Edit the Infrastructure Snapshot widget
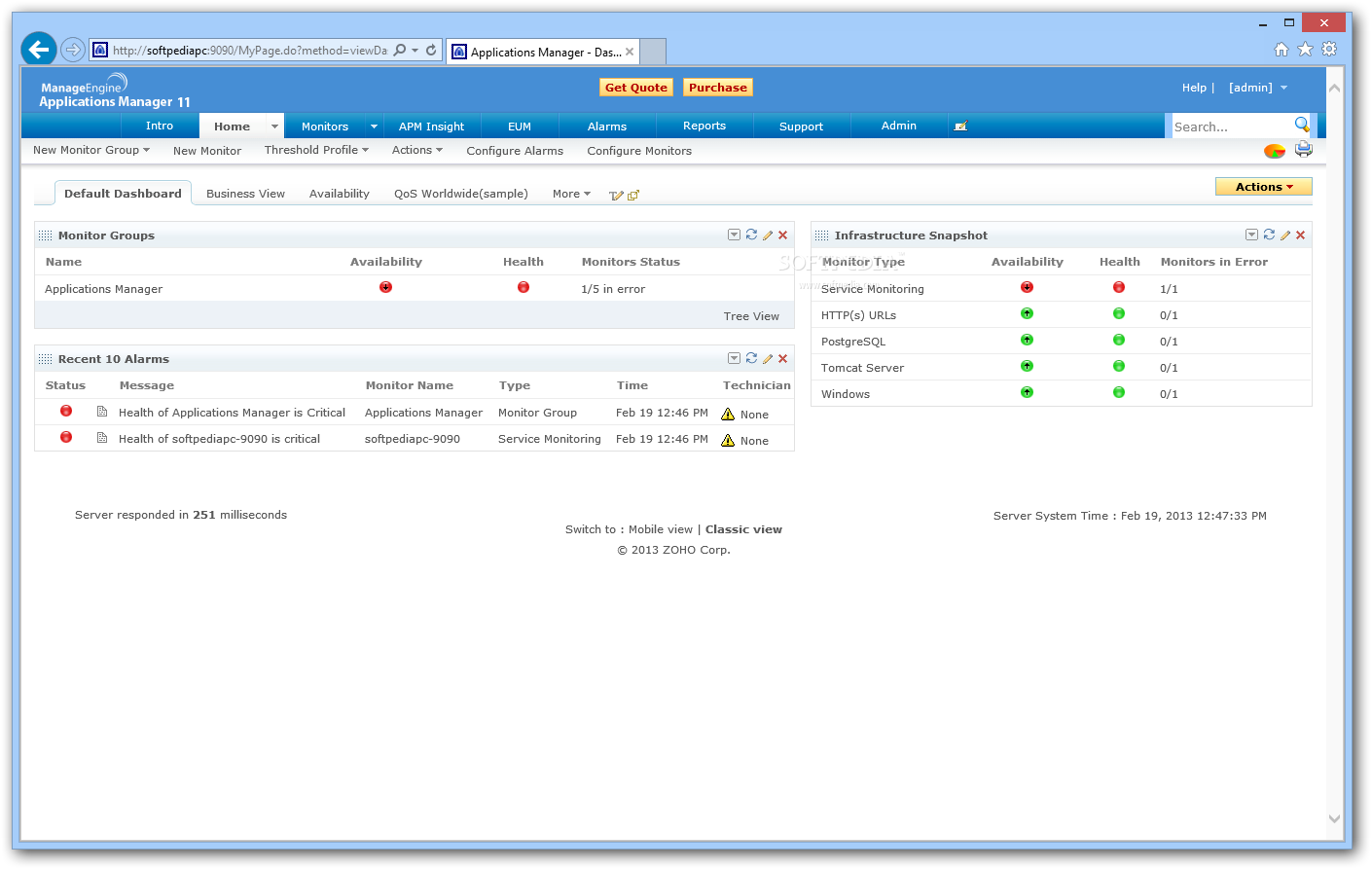Screen dimensions: 1372x869 click(1285, 235)
